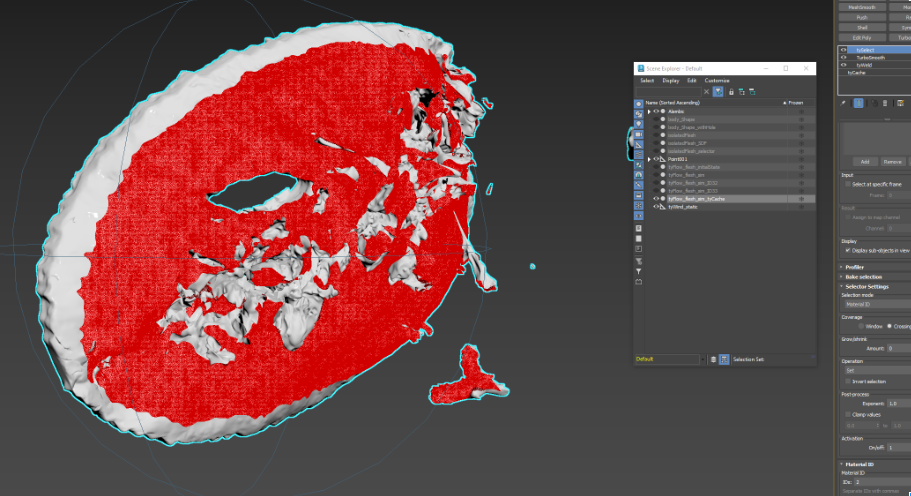Enable Invert selection checkbox

pos(847,381)
